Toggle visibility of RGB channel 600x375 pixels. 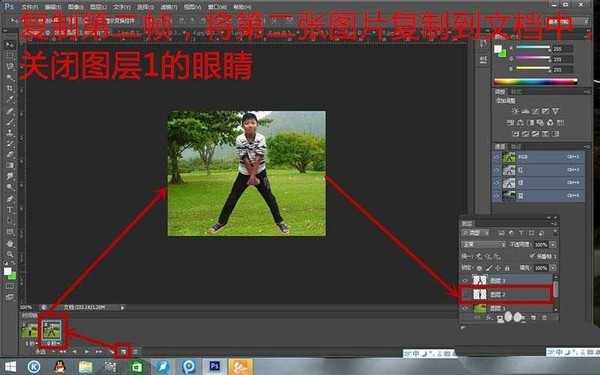click(497, 157)
